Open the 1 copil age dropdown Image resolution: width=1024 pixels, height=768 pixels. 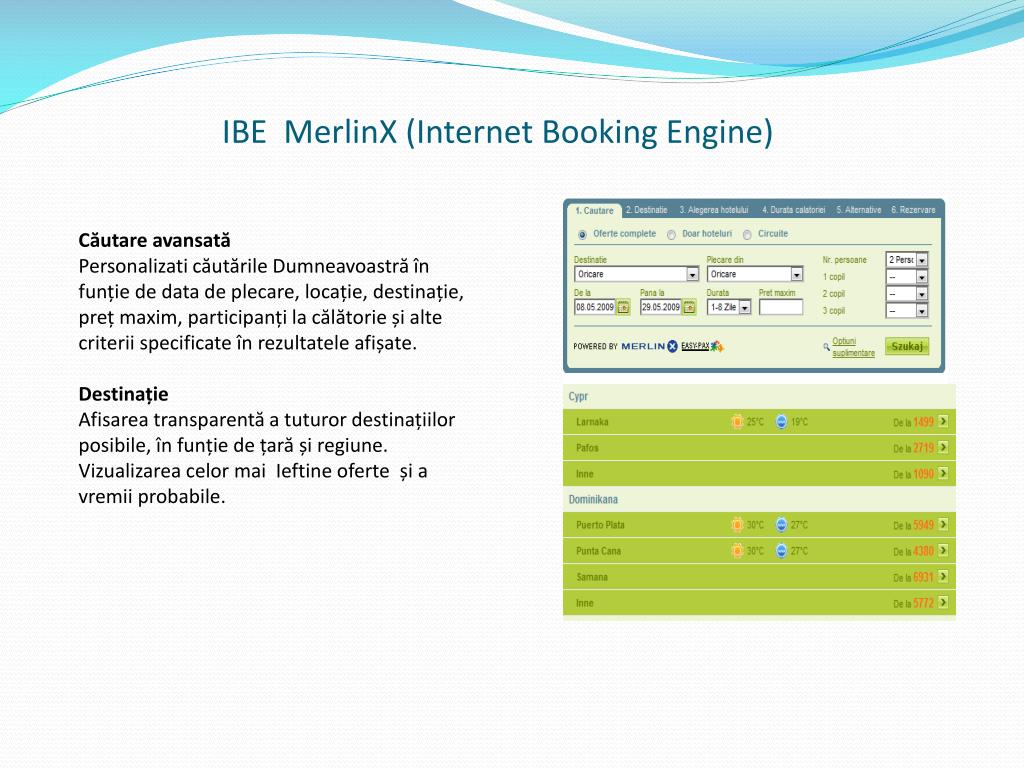[x=906, y=277]
